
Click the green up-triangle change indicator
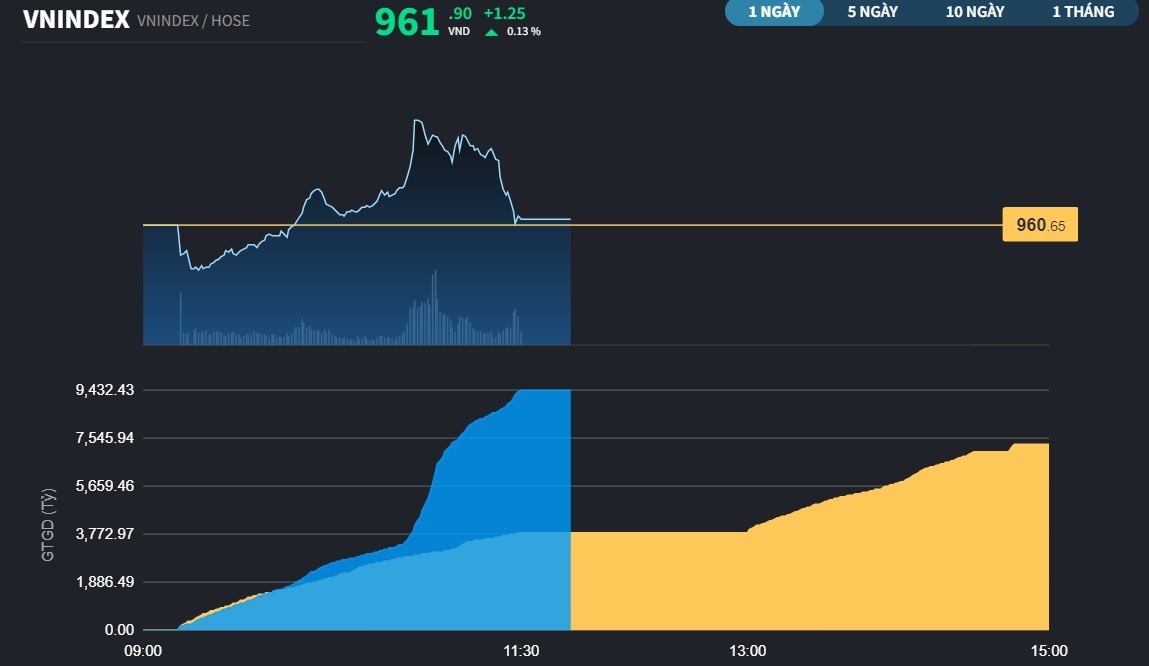tap(492, 32)
